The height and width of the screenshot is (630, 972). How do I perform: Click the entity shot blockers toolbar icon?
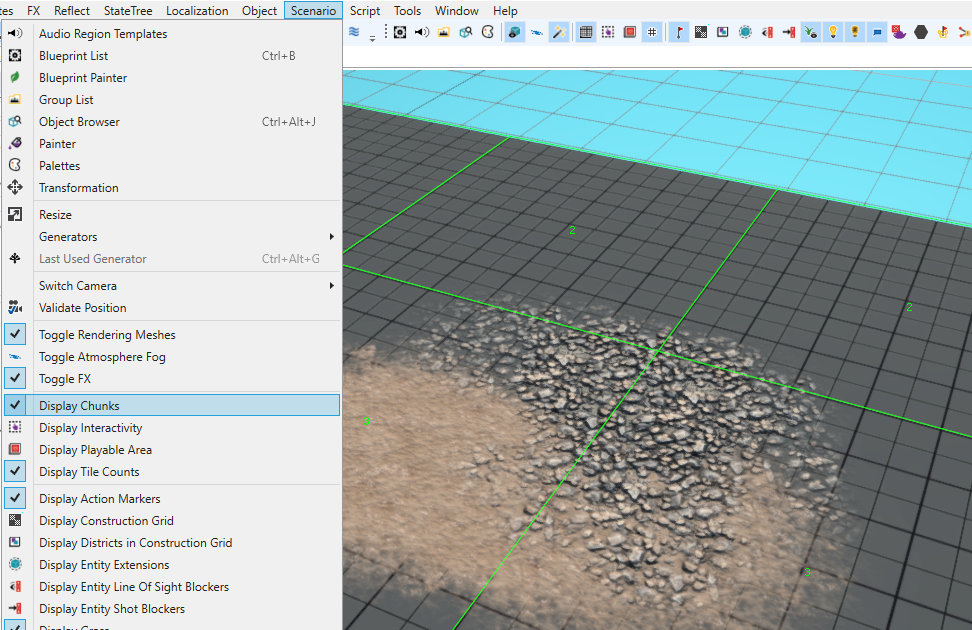click(x=789, y=32)
